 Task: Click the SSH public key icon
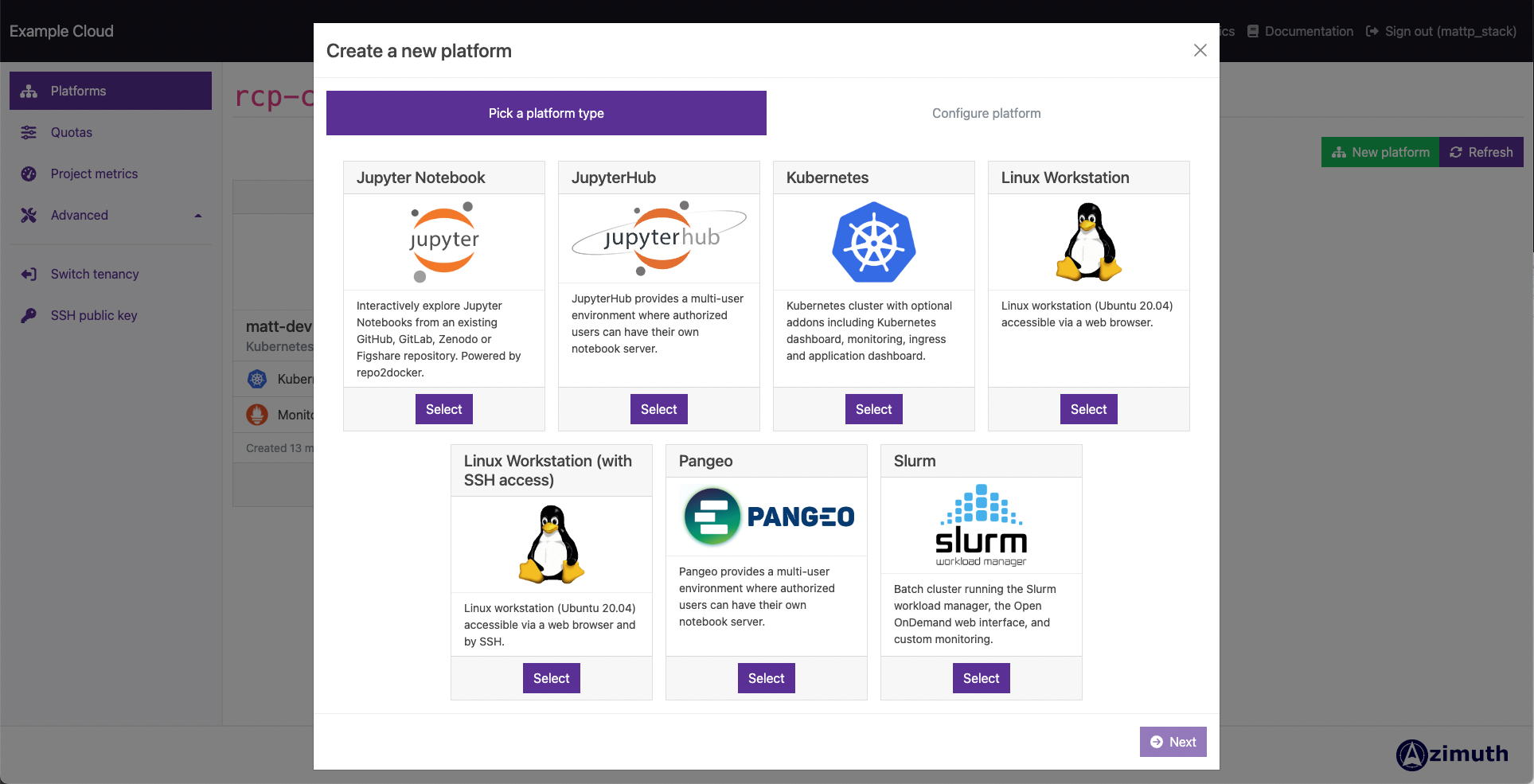(29, 315)
